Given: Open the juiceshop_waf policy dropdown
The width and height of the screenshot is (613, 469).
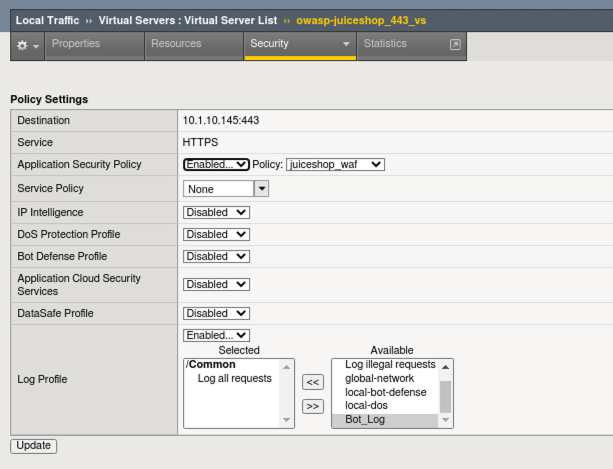Looking at the screenshot, I should click(x=335, y=165).
